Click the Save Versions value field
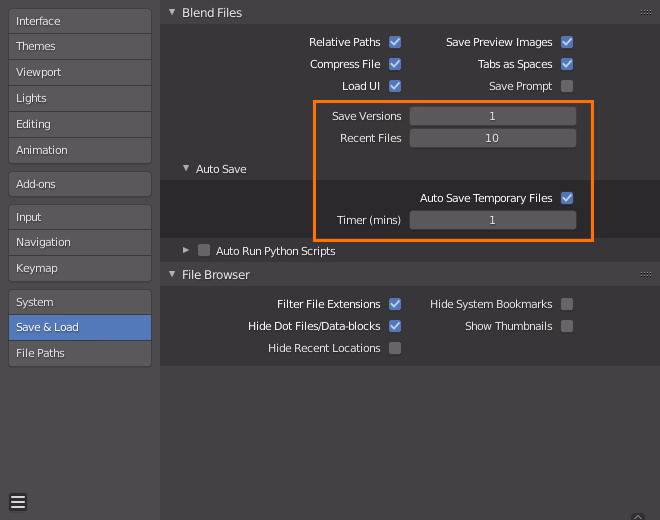 point(493,116)
